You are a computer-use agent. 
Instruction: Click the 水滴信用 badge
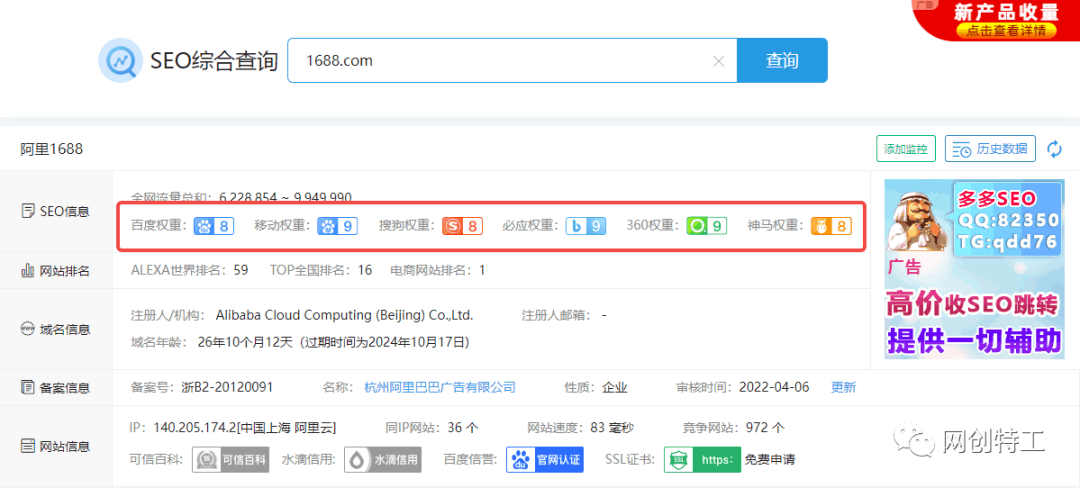coord(382,459)
